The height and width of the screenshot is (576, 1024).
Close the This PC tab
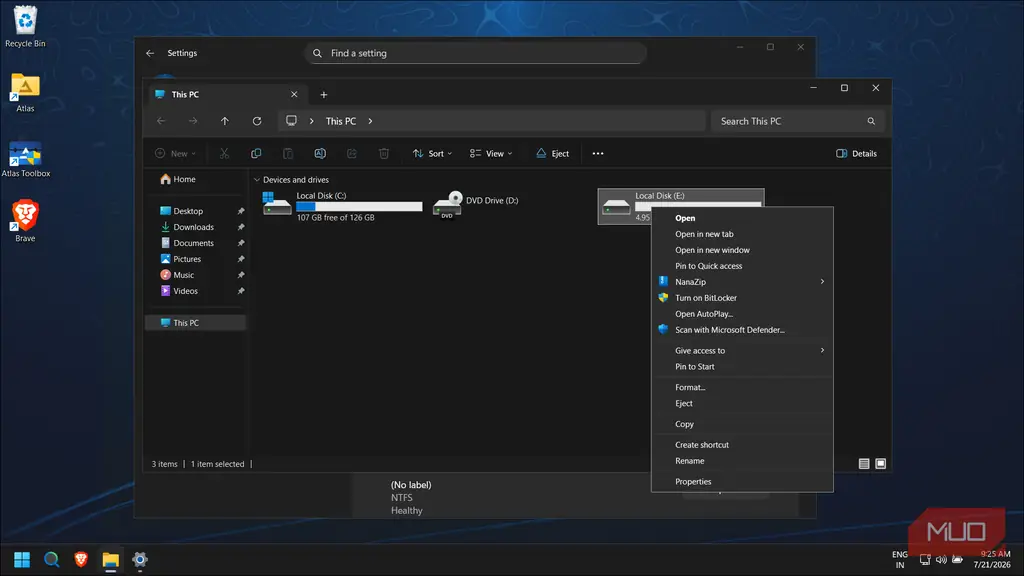(x=294, y=94)
